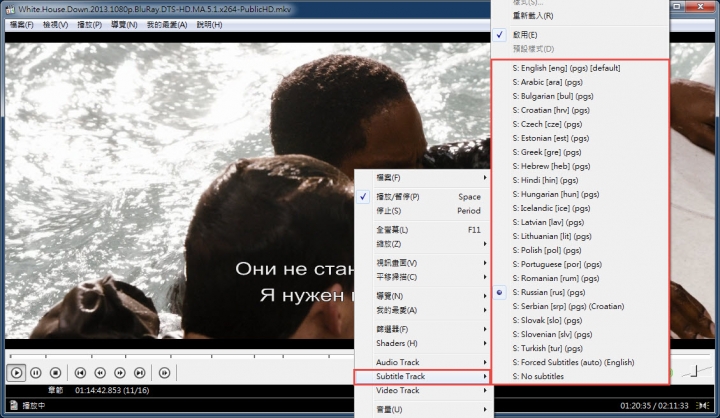
Task: Open the 檔案(F) menu in menu bar
Action: 22,25
